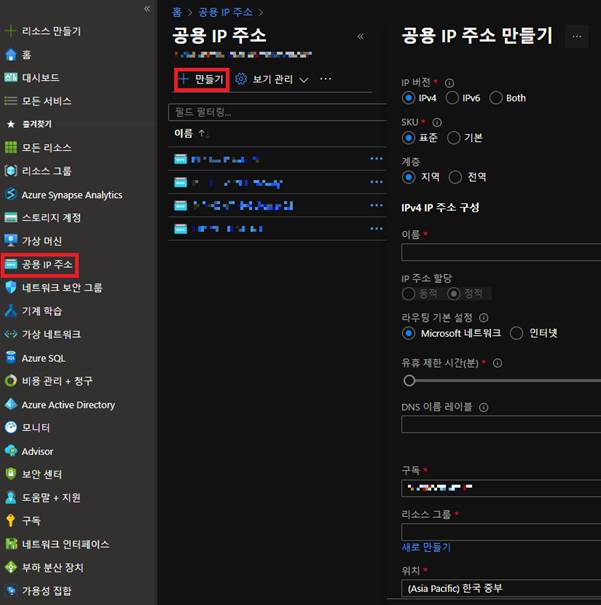This screenshot has height=605, width=601.
Task: Click the DNS 이름 레이블 input field
Action: (x=501, y=424)
